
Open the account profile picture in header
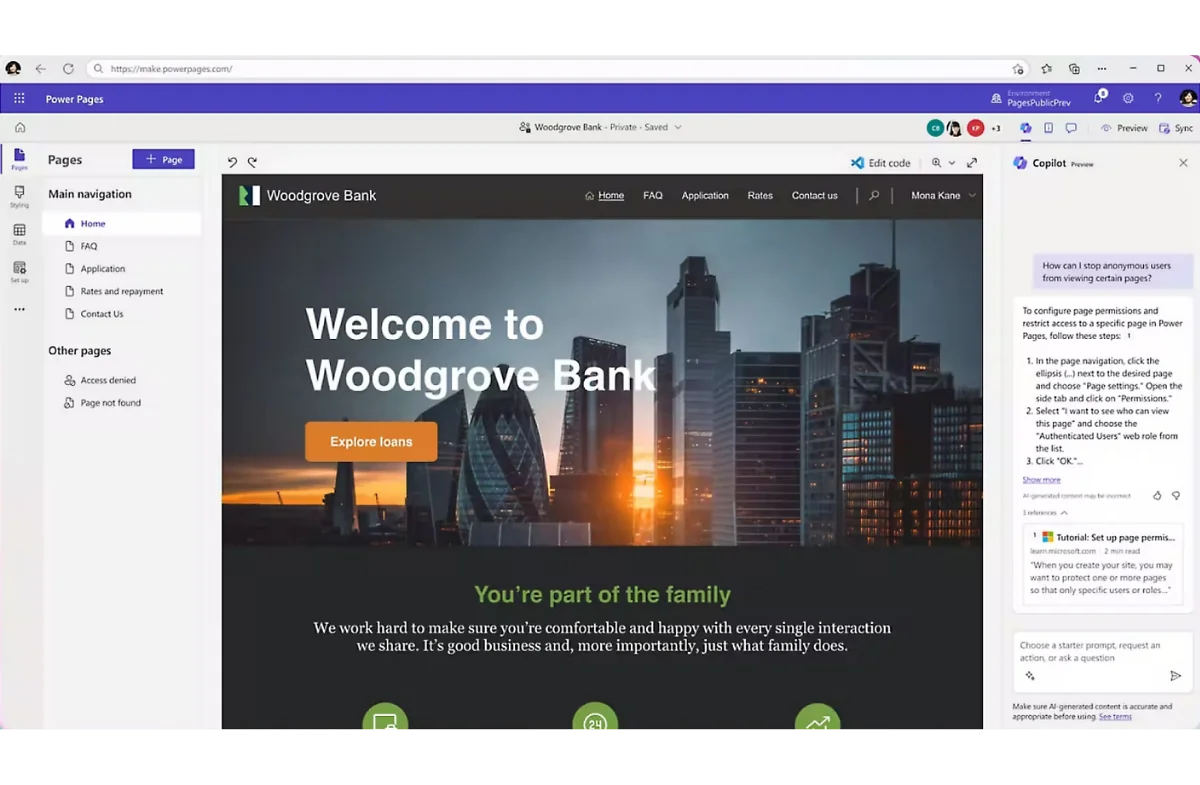pos(1187,98)
